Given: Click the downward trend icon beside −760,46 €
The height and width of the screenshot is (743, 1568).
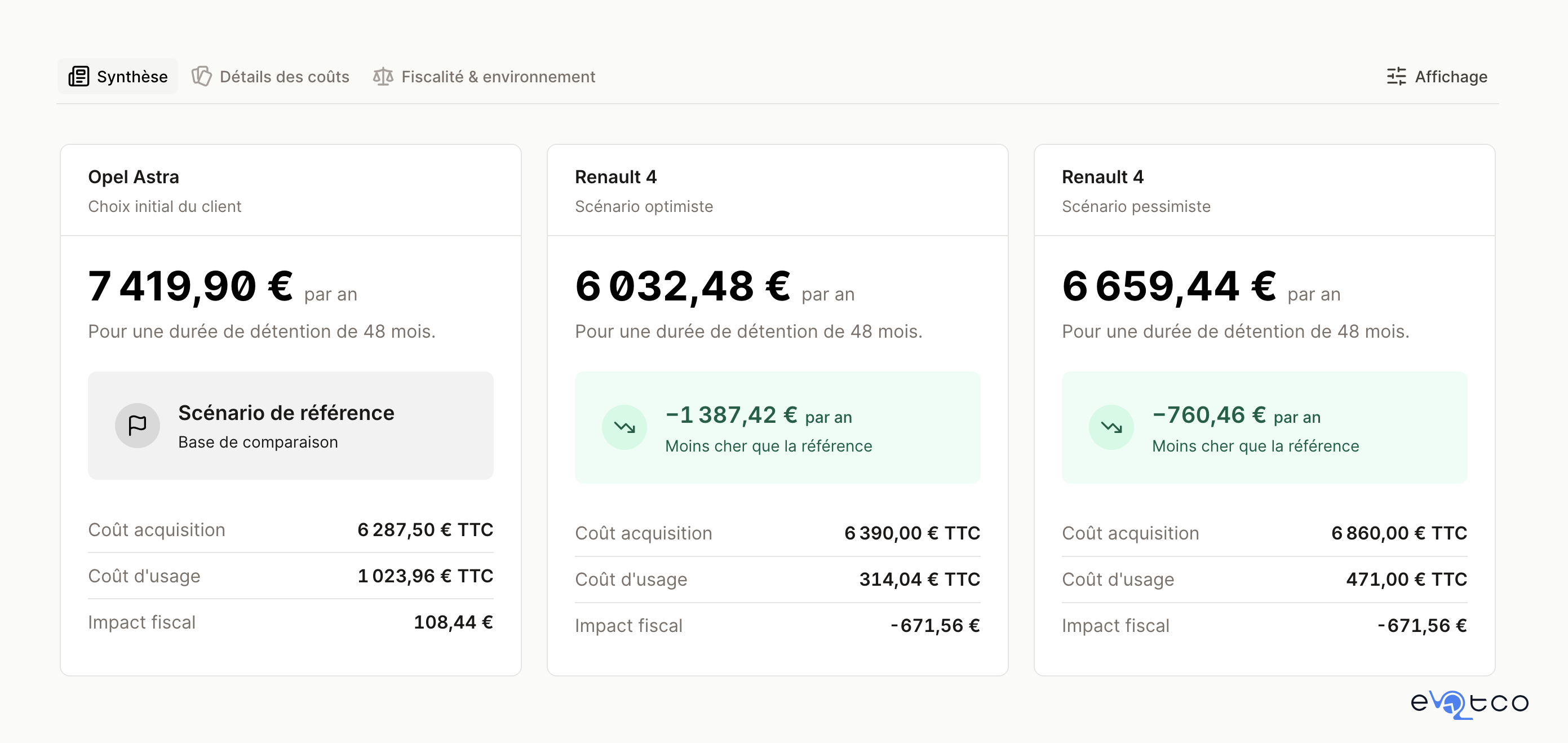Looking at the screenshot, I should (x=1111, y=427).
